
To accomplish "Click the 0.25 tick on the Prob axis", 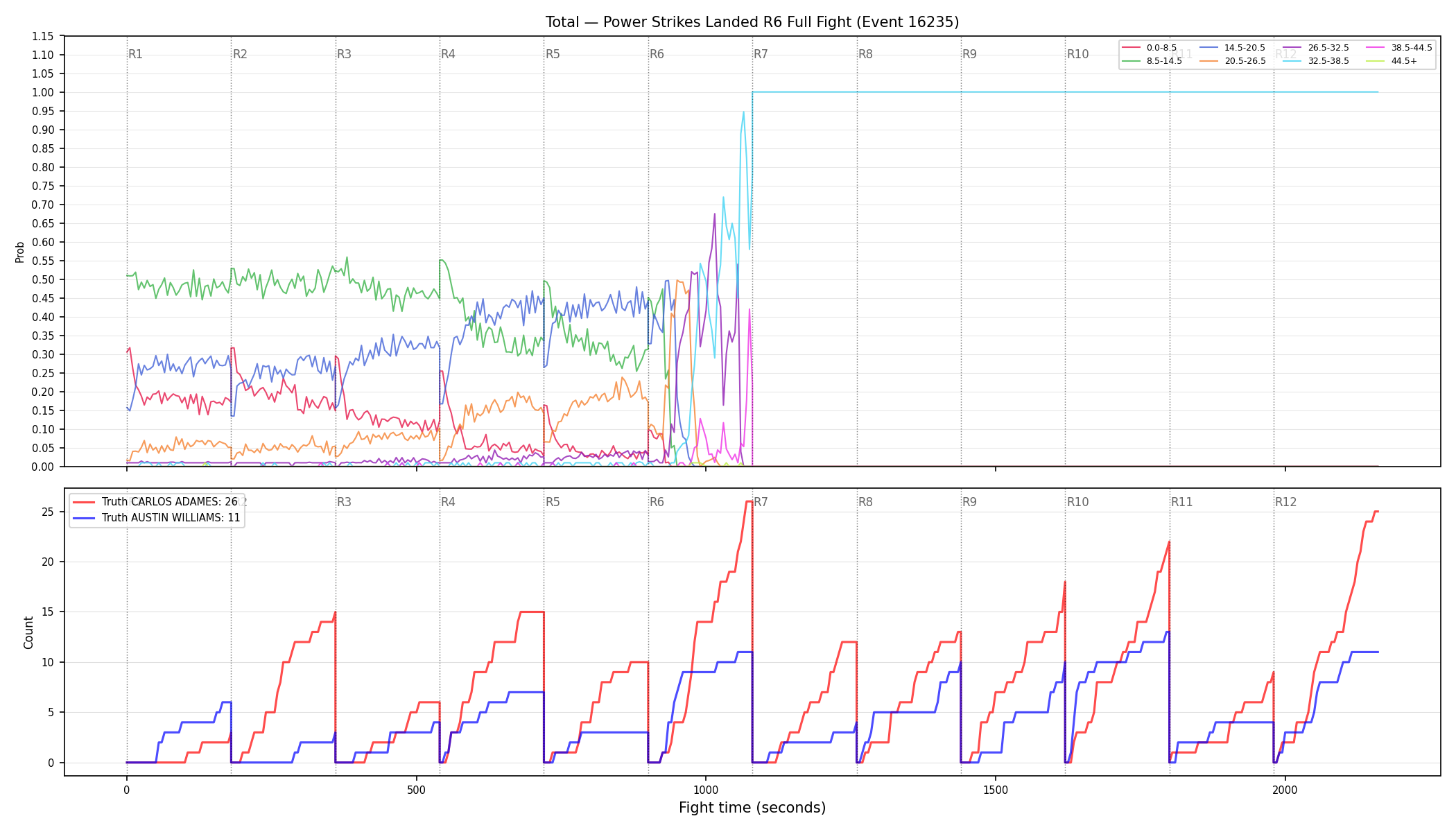I will [43, 373].
